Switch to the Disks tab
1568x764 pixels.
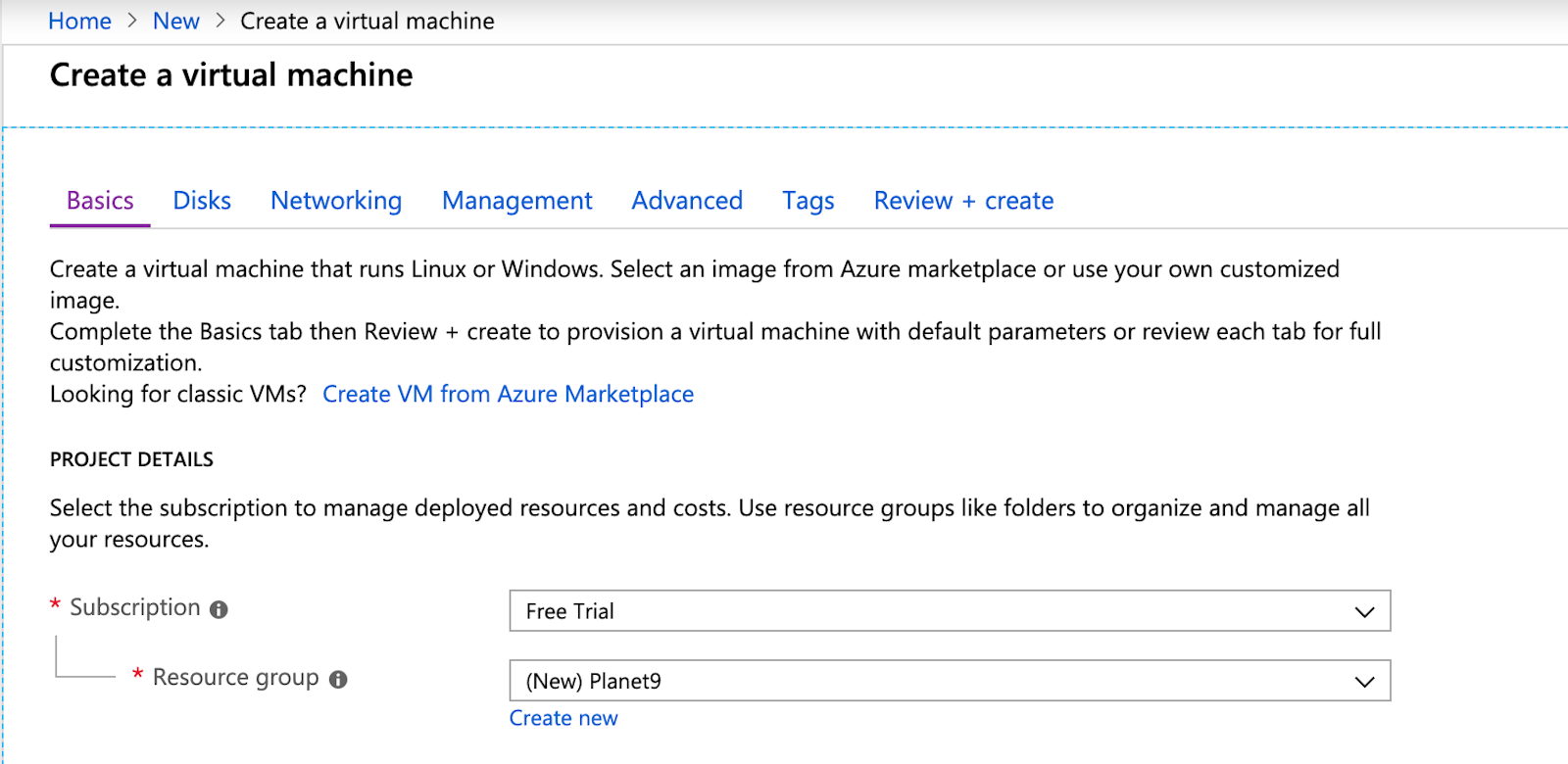point(202,201)
